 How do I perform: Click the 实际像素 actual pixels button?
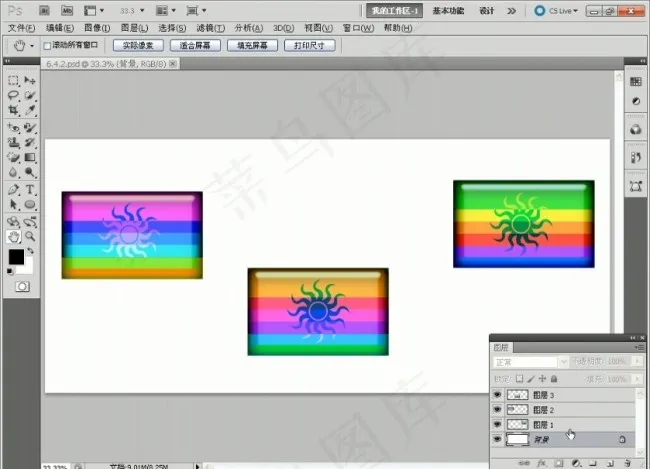[x=138, y=46]
